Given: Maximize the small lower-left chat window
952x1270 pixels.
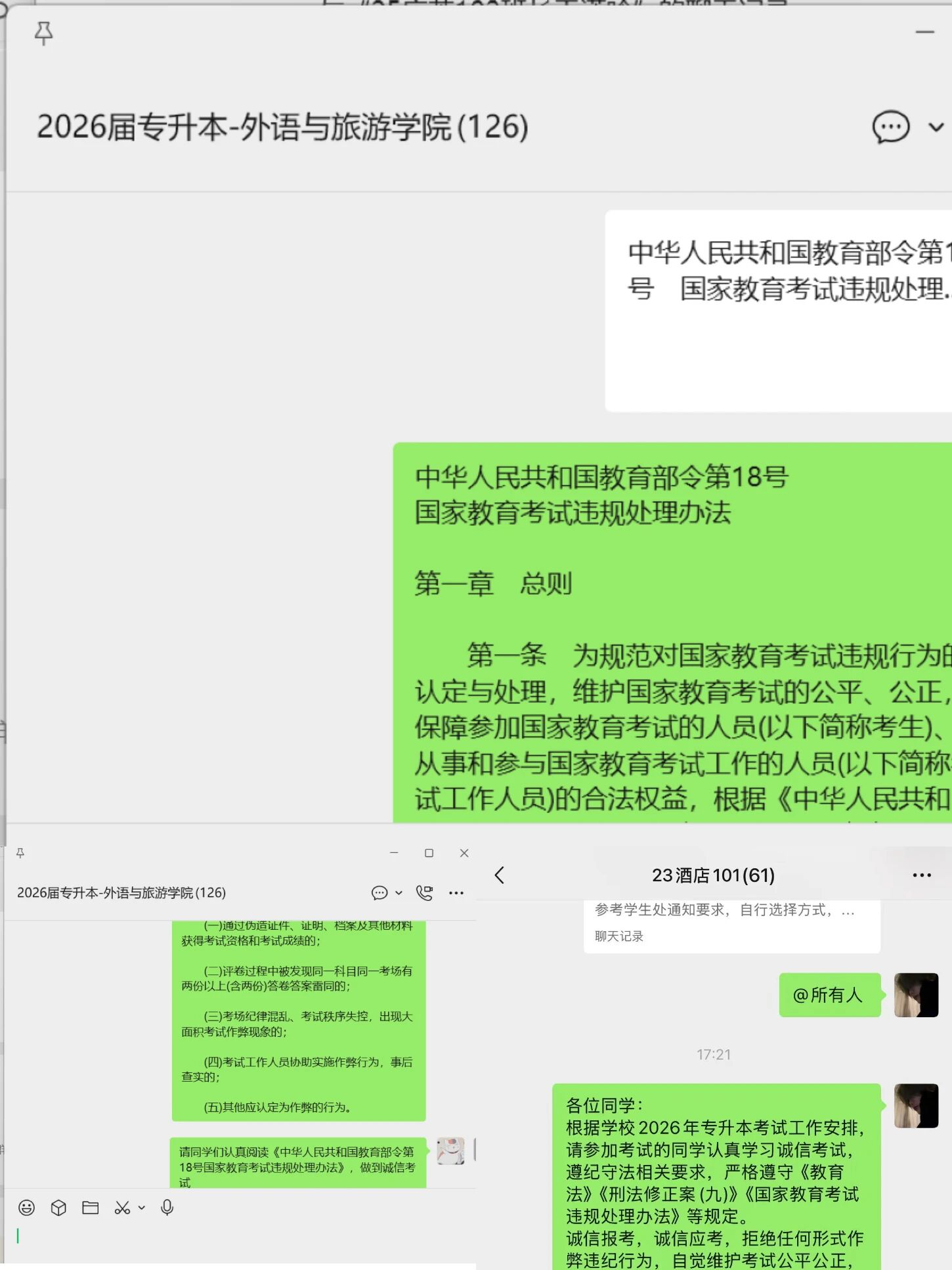Looking at the screenshot, I should (429, 853).
